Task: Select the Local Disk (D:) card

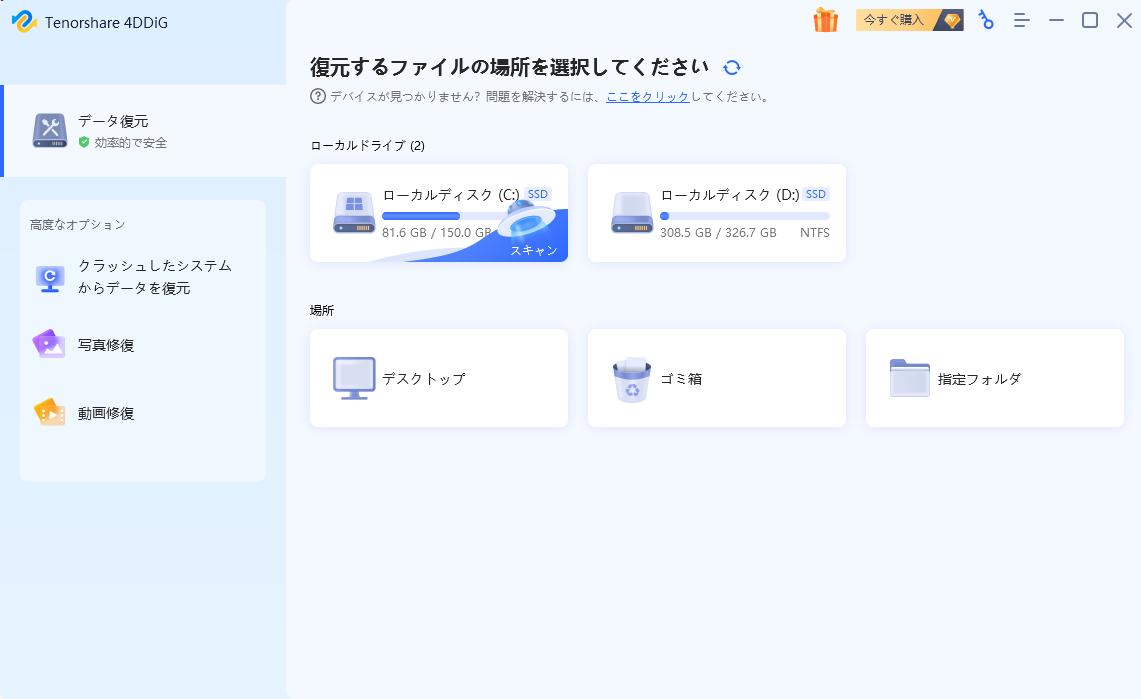Action: [716, 213]
